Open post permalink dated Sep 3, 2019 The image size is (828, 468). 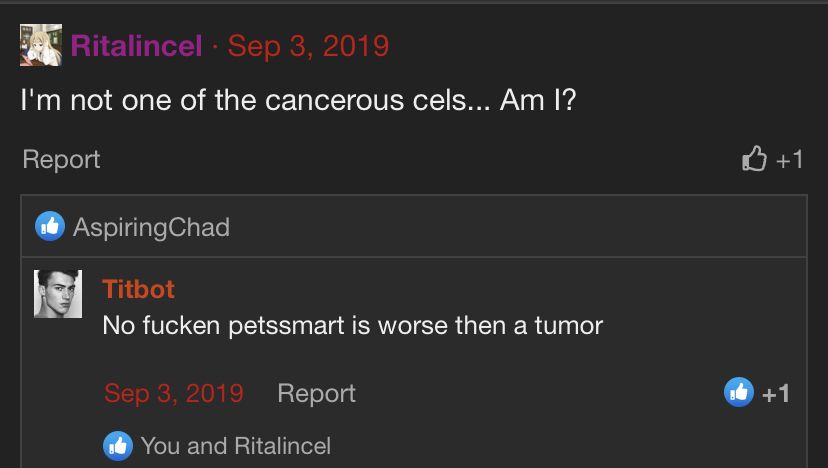[308, 46]
